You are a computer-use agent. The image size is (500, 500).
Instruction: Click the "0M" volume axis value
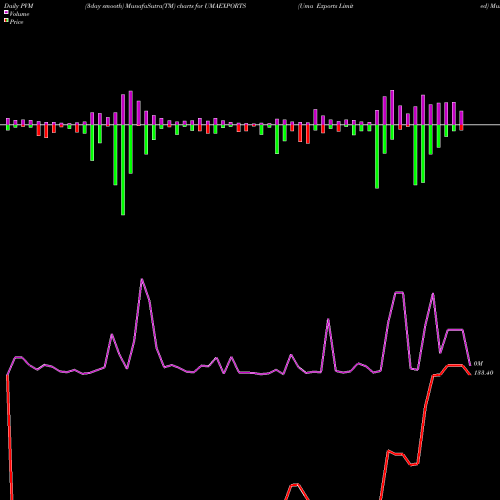(478, 363)
